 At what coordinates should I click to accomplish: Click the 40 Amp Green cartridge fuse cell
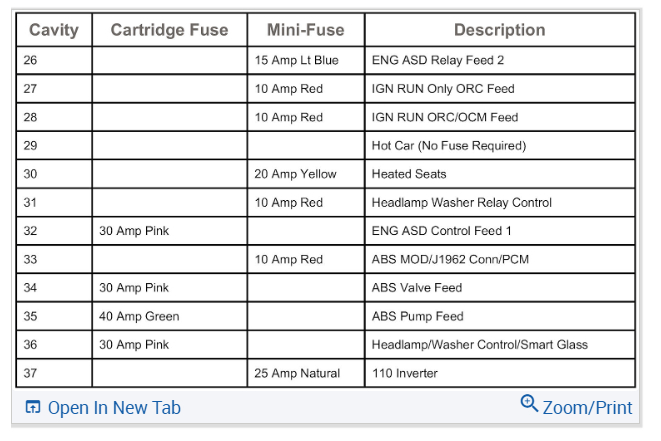(139, 317)
